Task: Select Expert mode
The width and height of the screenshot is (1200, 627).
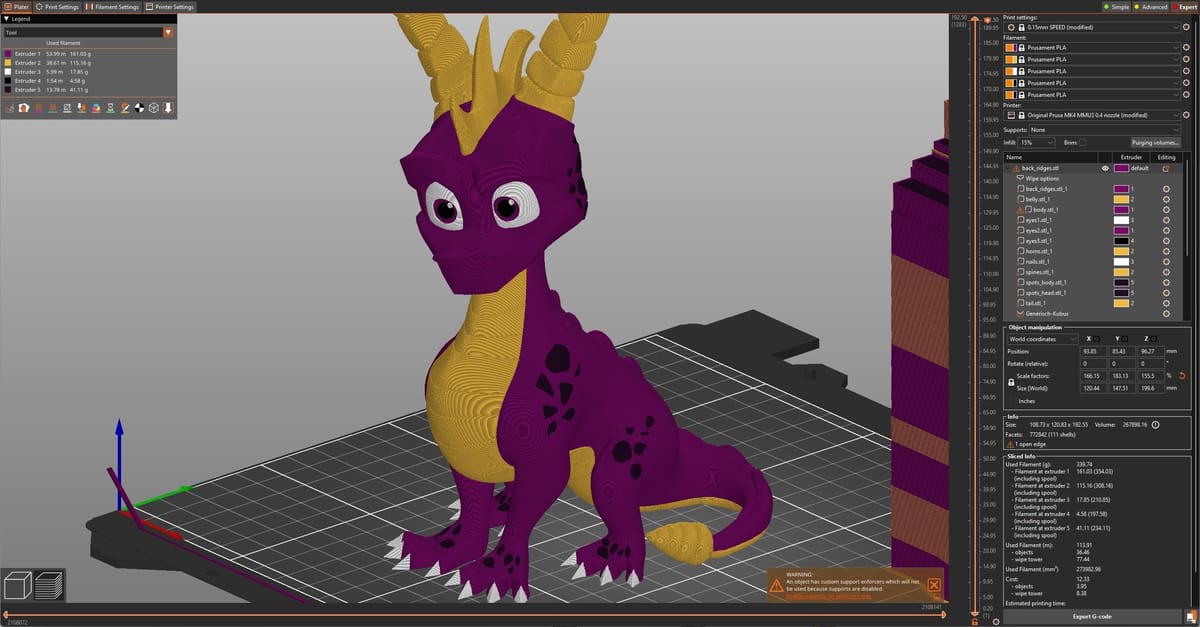Action: point(1185,6)
